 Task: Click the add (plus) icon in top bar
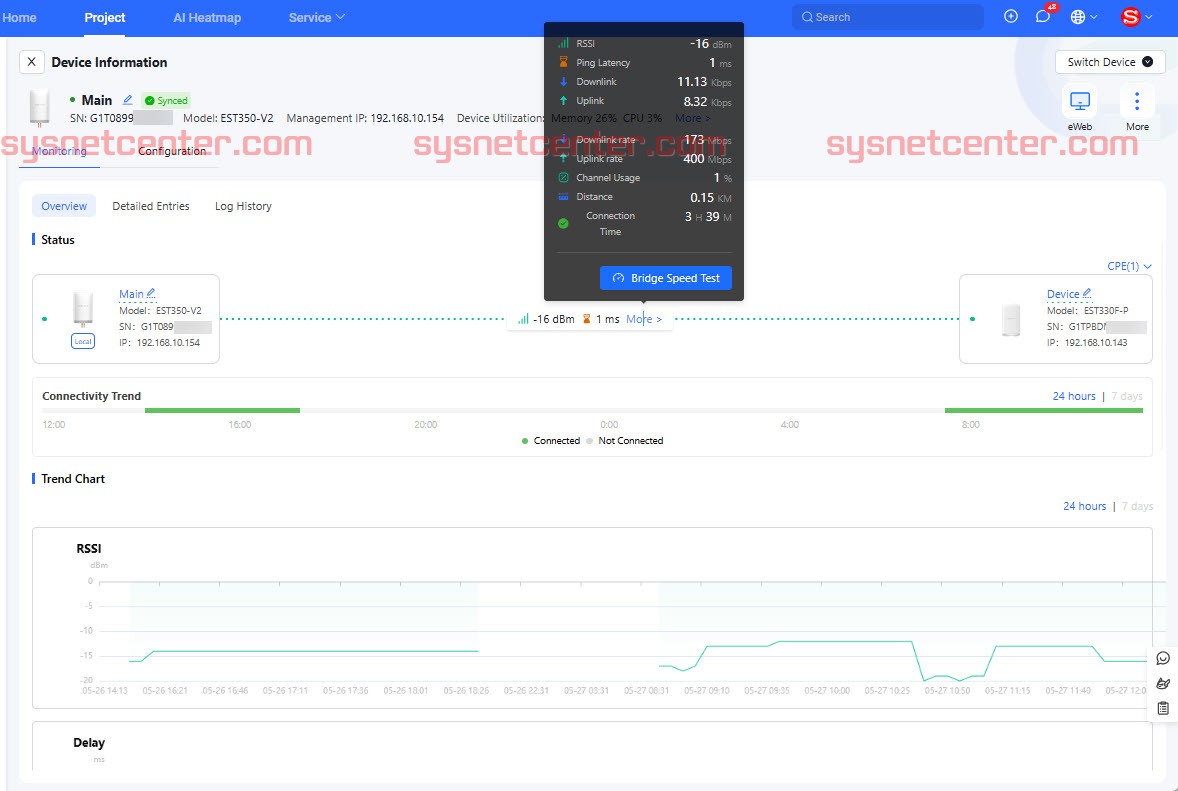point(1010,17)
